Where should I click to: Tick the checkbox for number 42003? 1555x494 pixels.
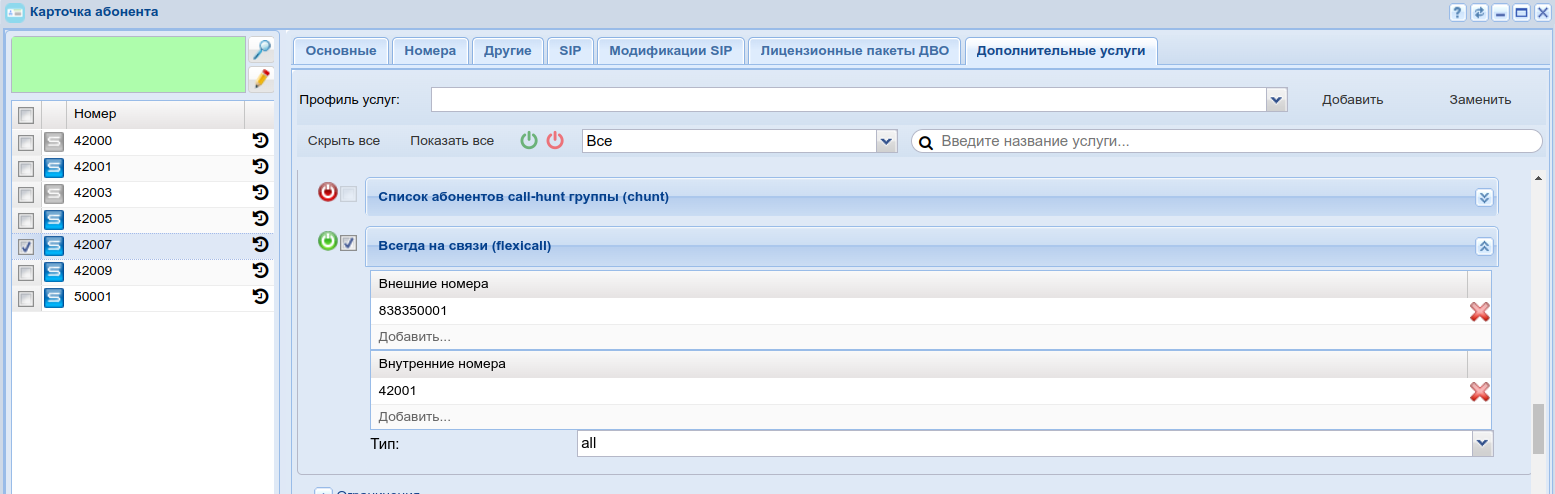point(26,194)
